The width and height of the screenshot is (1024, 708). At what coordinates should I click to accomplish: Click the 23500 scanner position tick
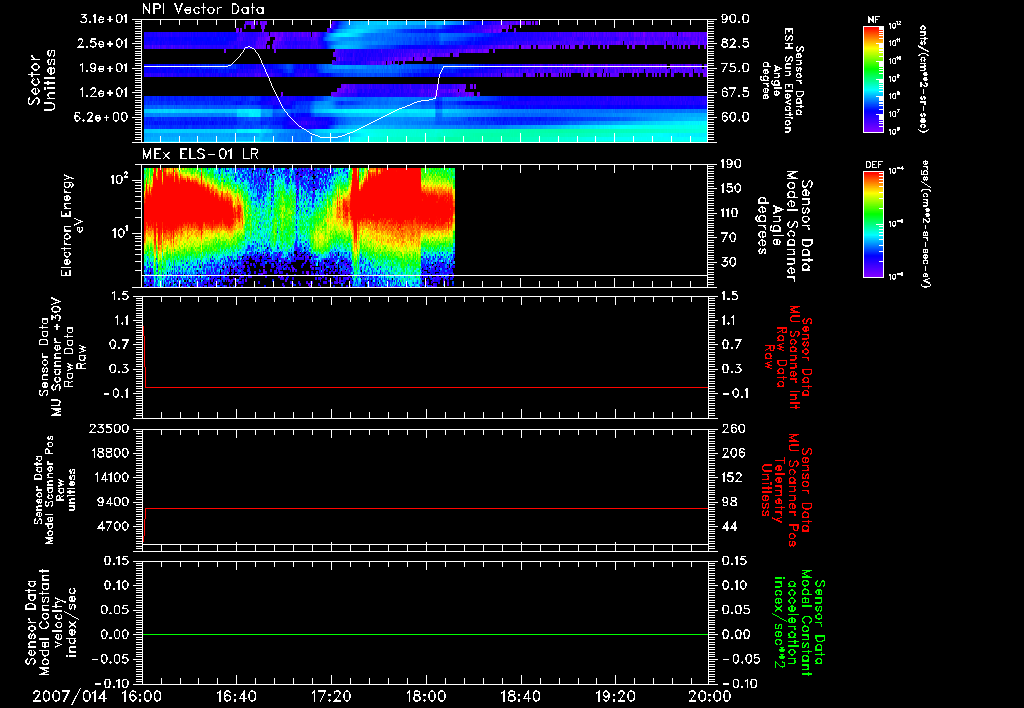pos(109,428)
